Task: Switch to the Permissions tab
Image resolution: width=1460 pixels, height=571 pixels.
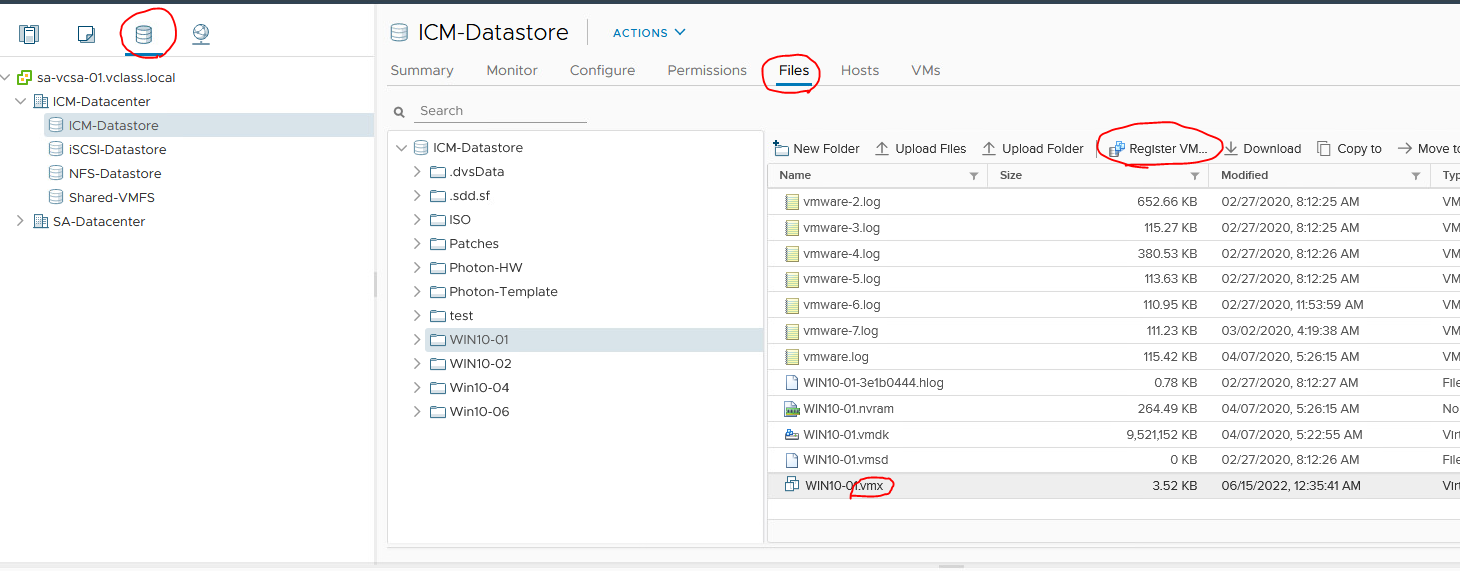Action: (707, 70)
